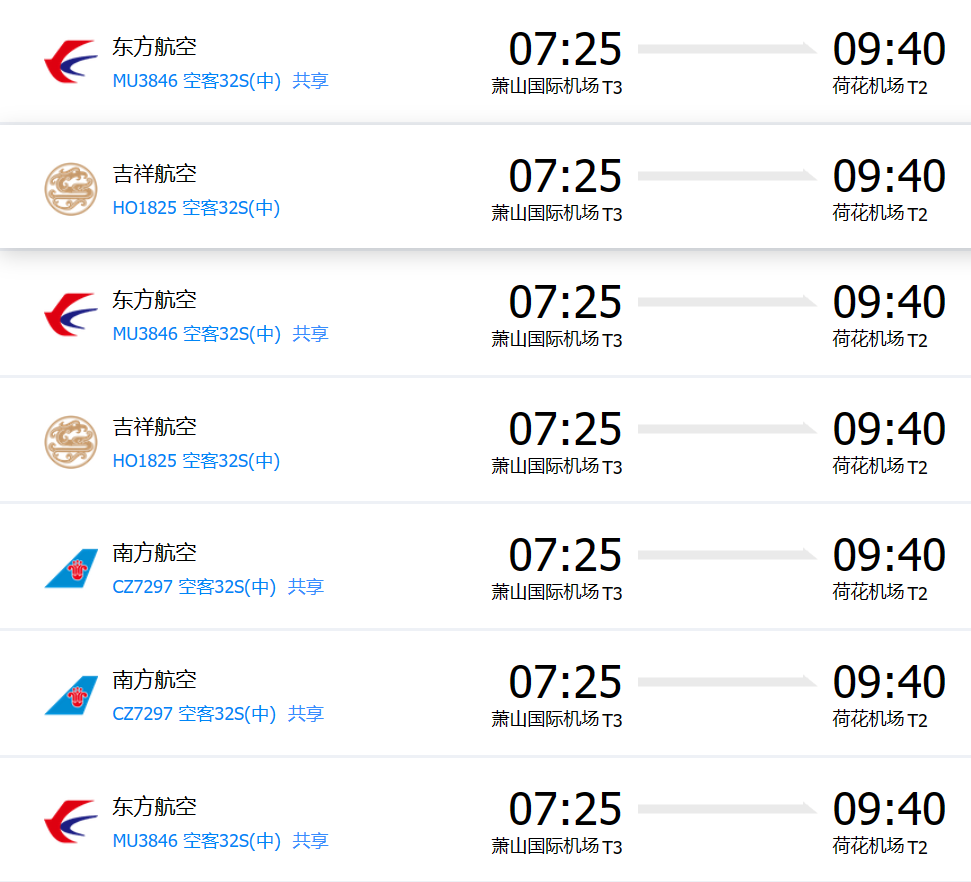The image size is (971, 882).
Task: Click the China Eastern logo in the third row
Action: pyautogui.click(x=70, y=315)
